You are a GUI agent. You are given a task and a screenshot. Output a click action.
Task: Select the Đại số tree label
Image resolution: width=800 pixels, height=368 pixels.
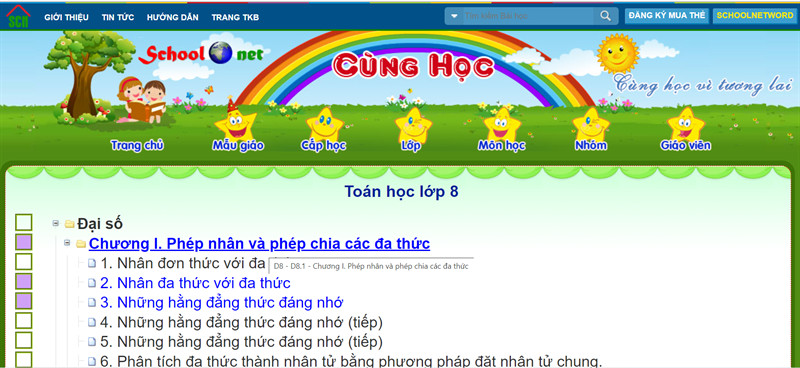100,224
